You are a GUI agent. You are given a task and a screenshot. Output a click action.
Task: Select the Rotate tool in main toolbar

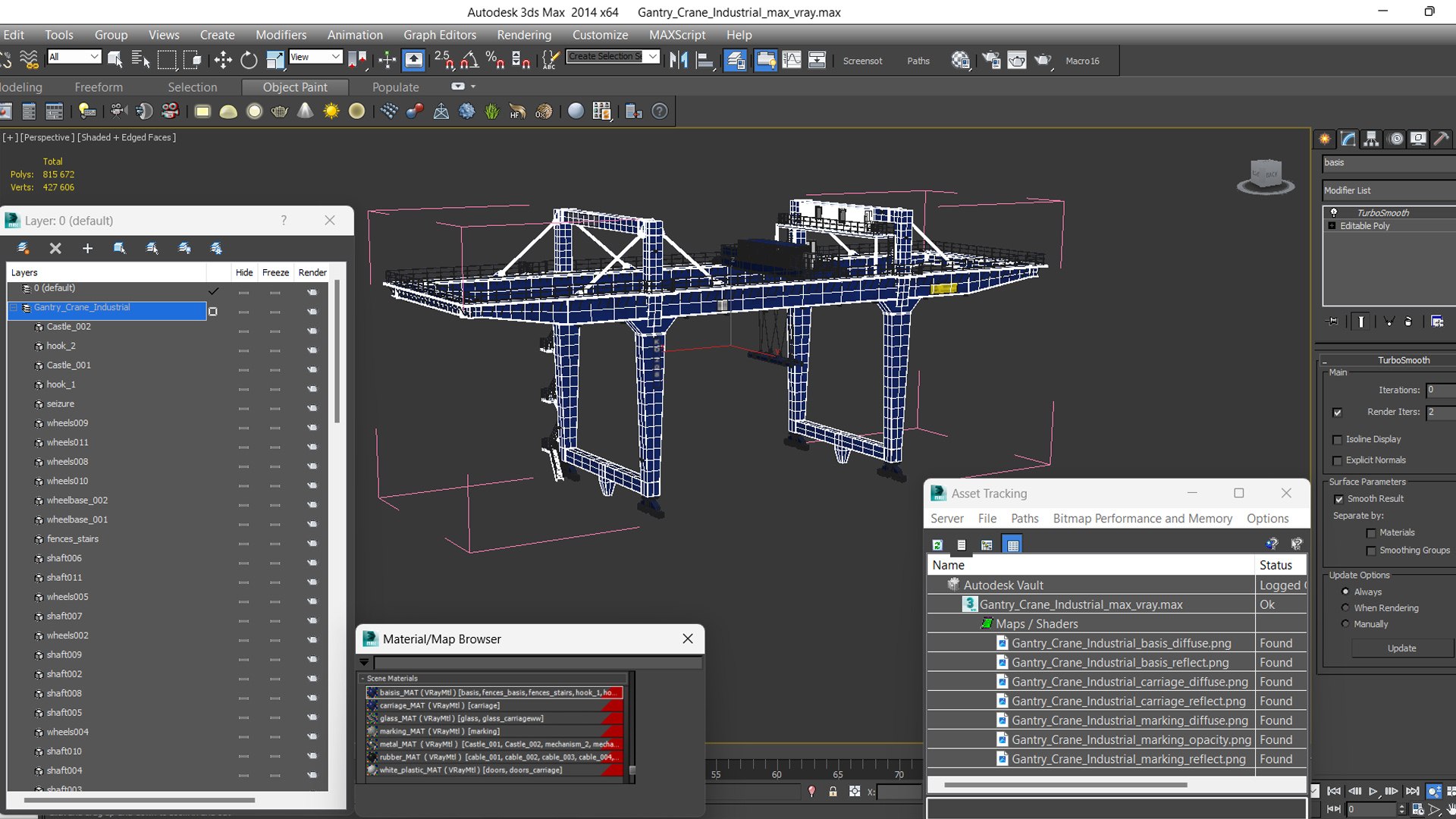pyautogui.click(x=249, y=60)
